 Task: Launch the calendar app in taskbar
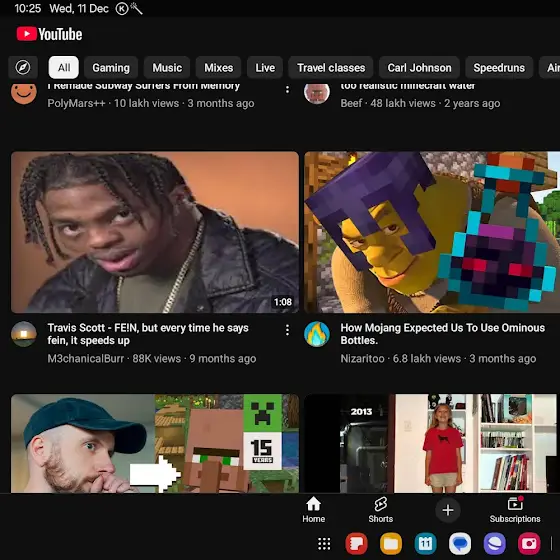(425, 544)
